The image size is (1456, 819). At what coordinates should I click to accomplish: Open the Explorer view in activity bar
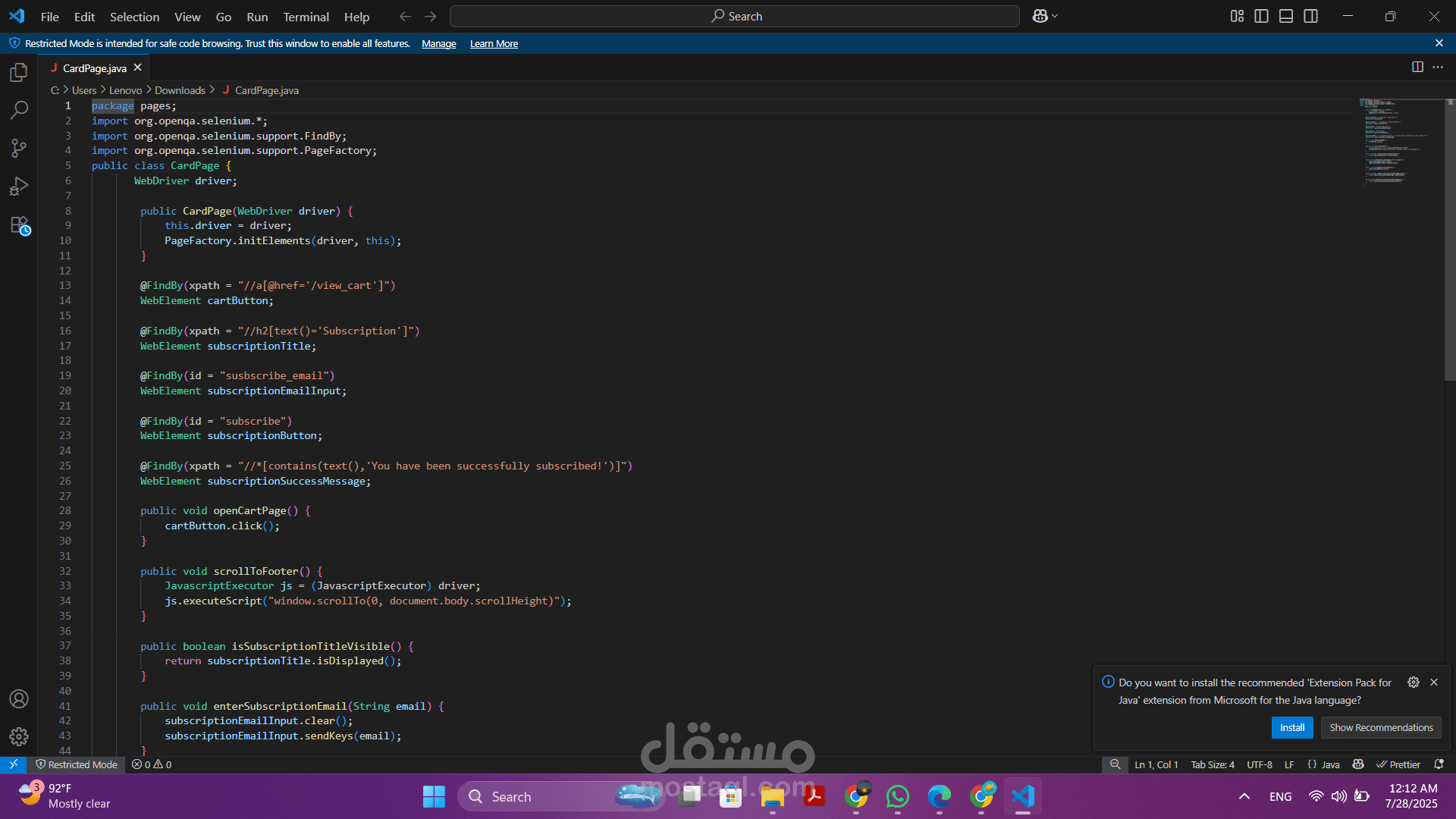[19, 72]
